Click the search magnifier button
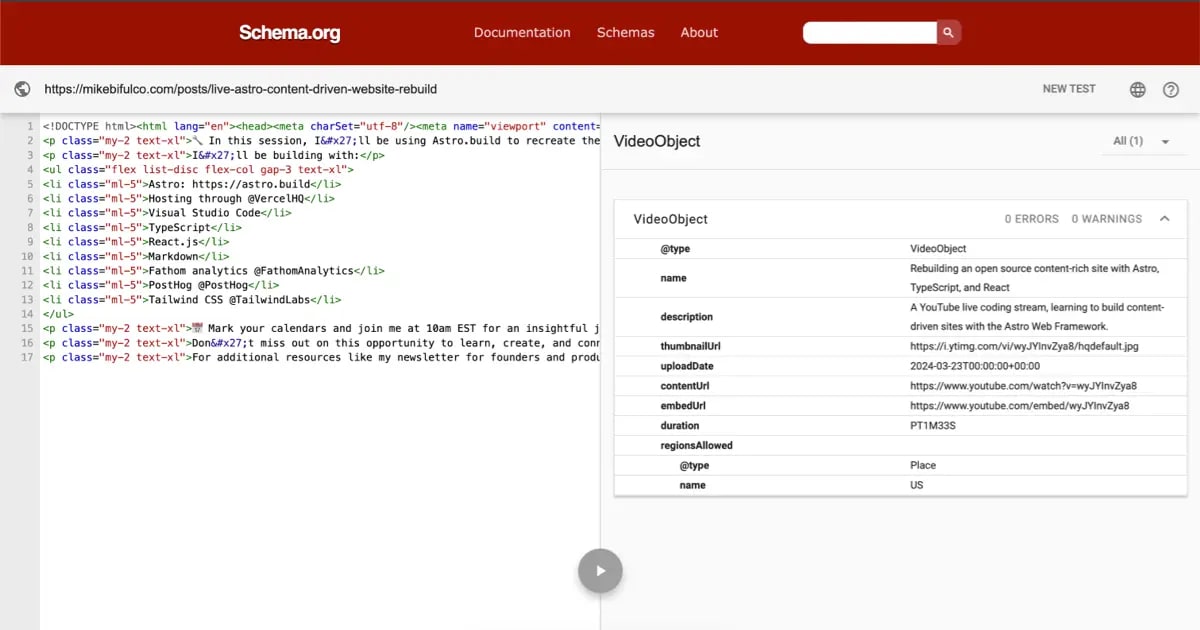This screenshot has width=1200, height=630. point(949,33)
